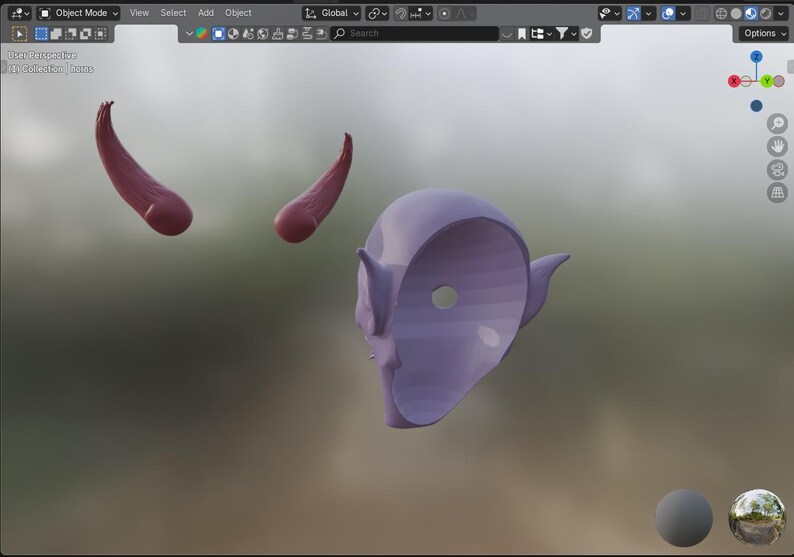
Task: Set selection mode to subtract
Action: tap(70, 33)
